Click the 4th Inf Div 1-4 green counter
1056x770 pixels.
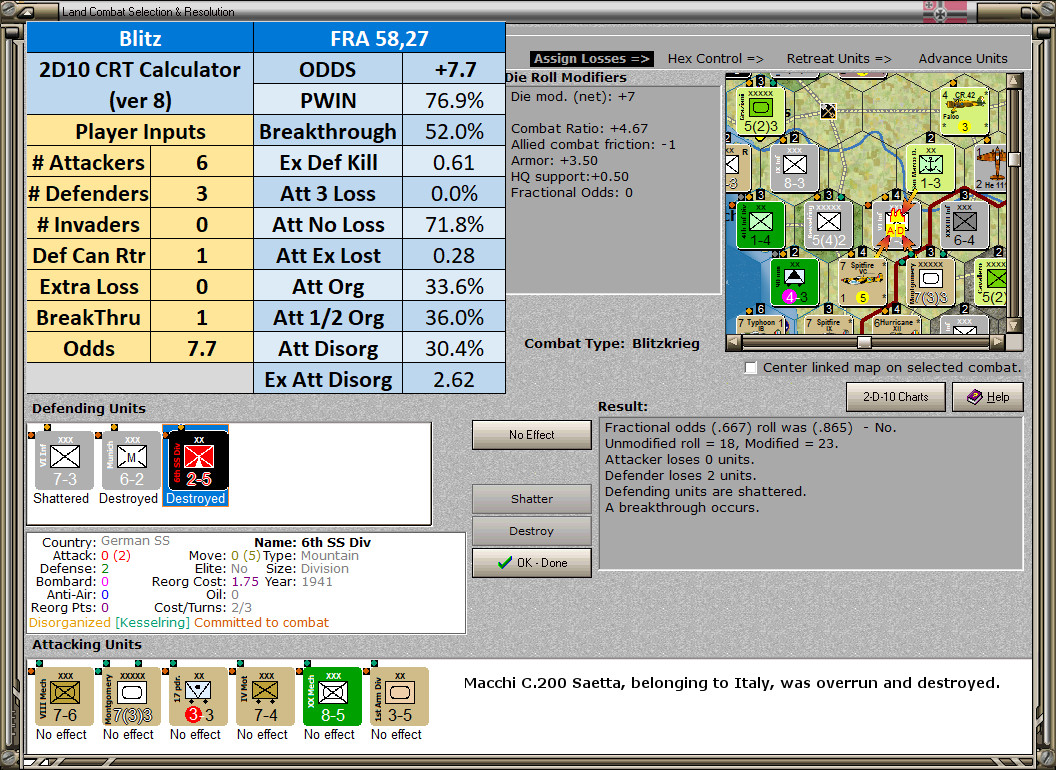tap(760, 225)
